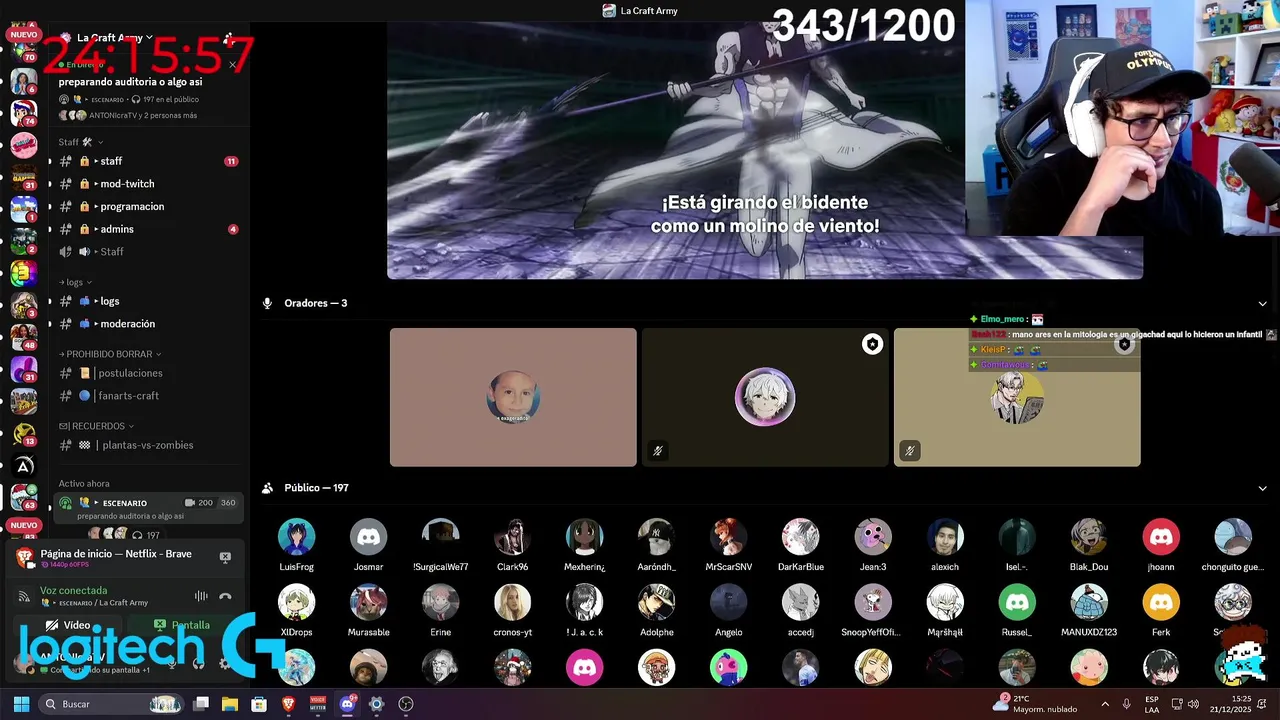The height and width of the screenshot is (720, 1280).
Task: Open taskbar volume control
Action: click(1192, 704)
